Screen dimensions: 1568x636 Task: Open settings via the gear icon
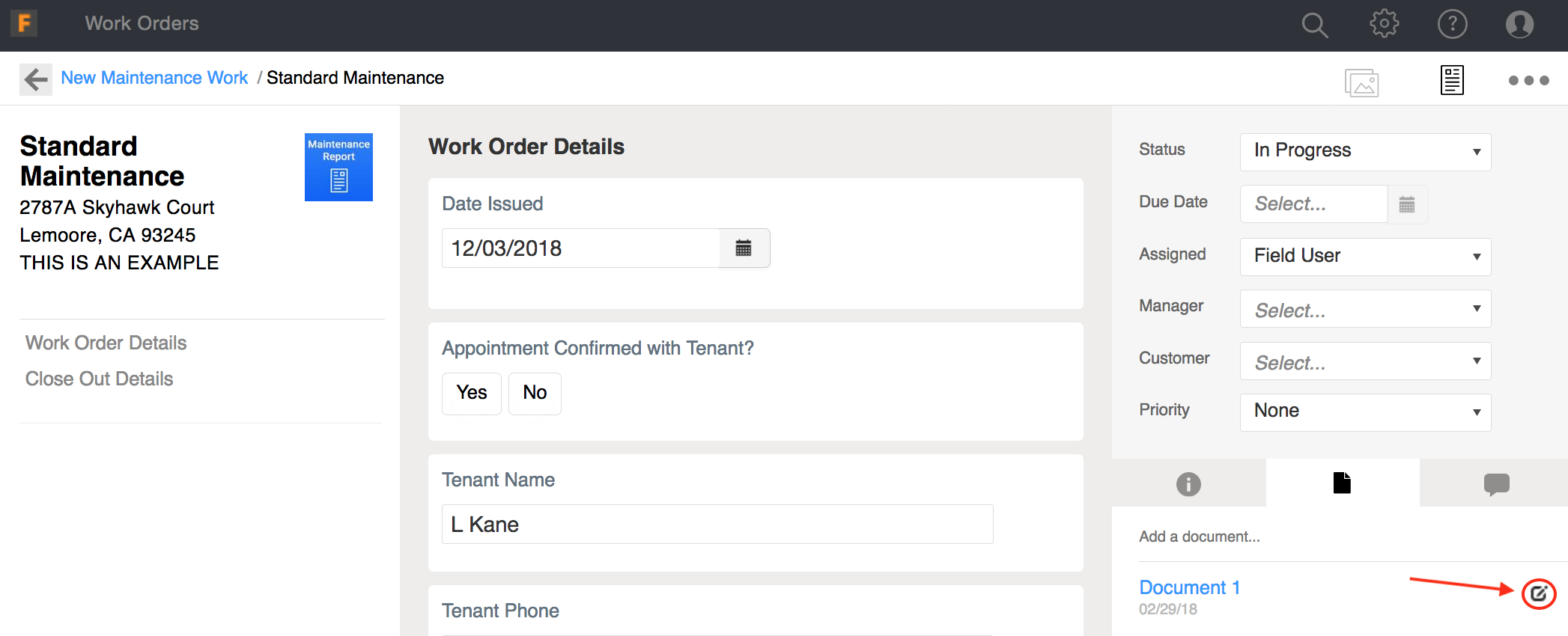coord(1384,24)
